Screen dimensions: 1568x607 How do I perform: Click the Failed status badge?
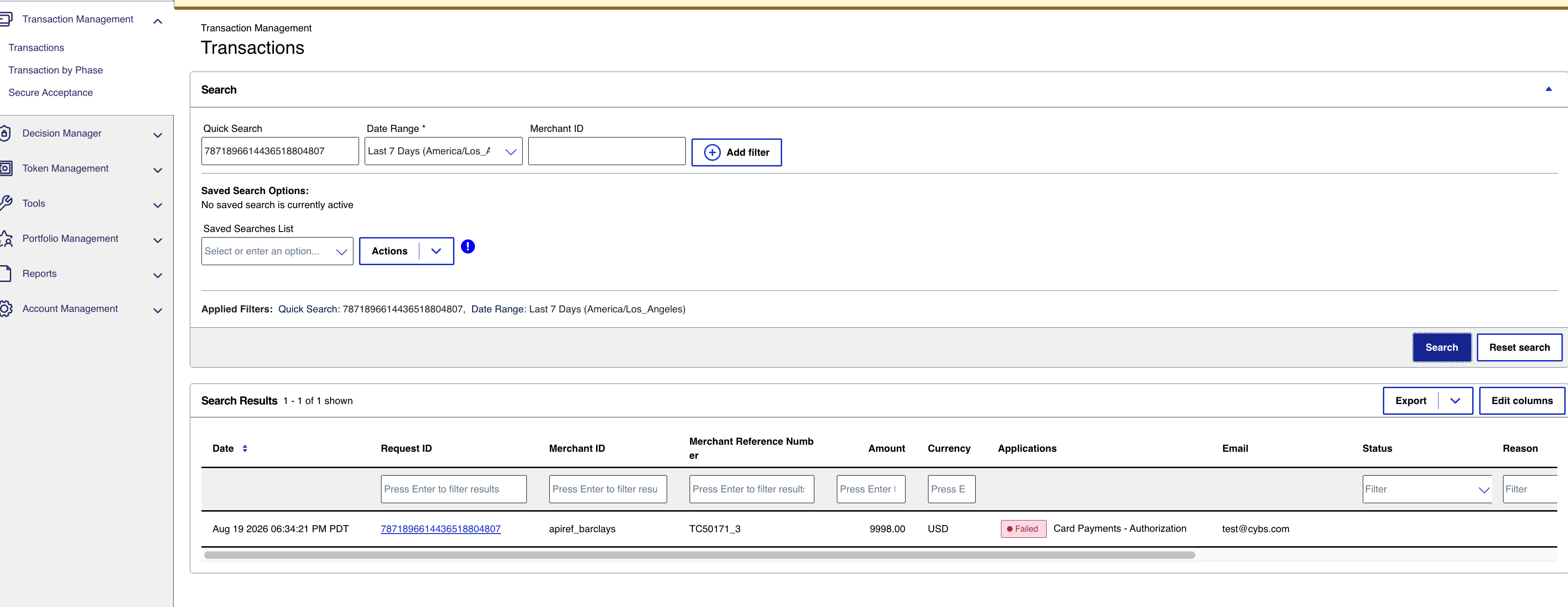click(x=1023, y=529)
